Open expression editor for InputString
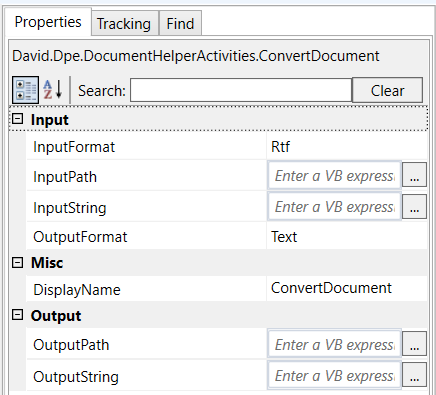 click(414, 207)
